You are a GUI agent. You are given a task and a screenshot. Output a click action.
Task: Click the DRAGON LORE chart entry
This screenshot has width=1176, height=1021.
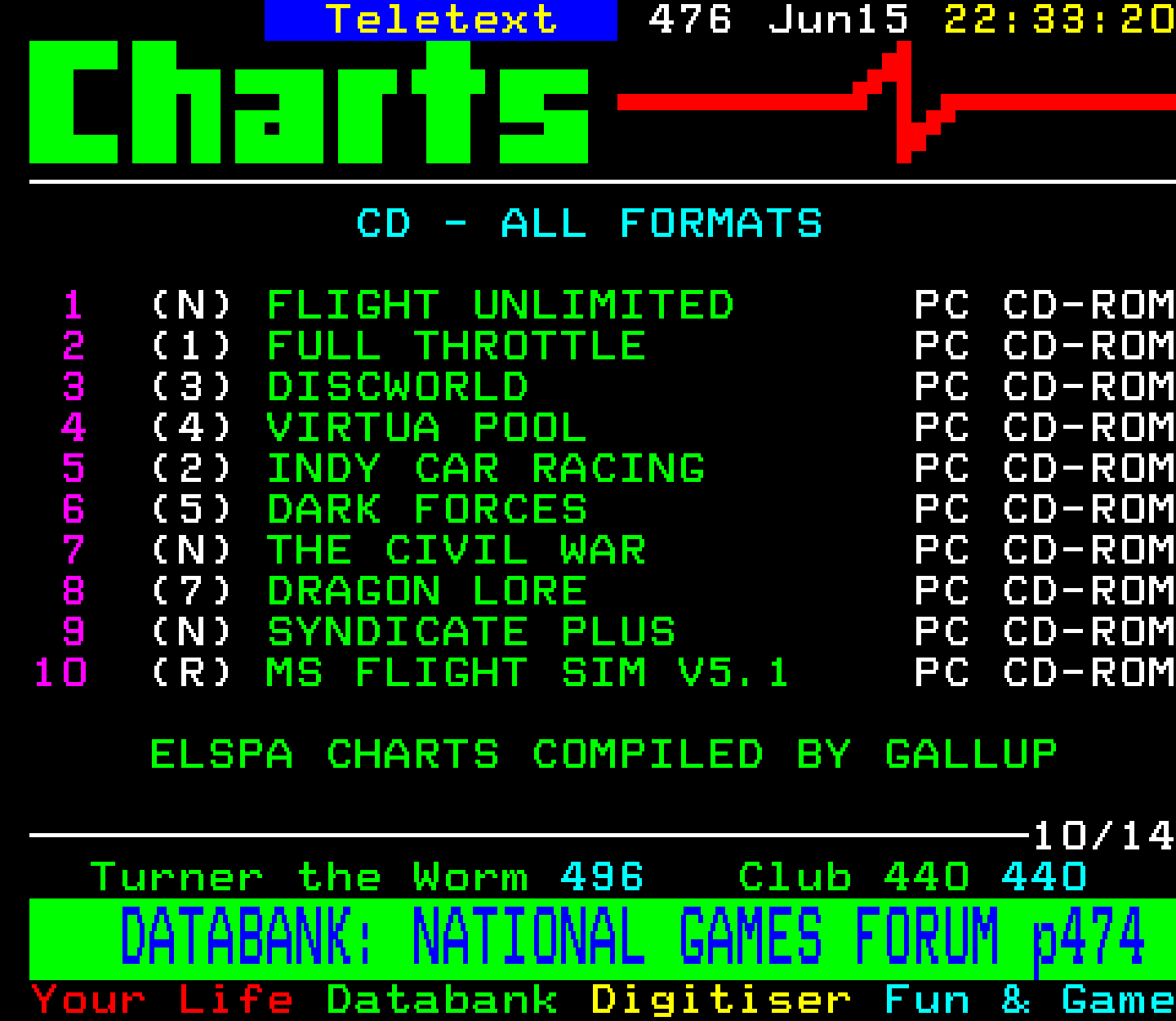pyautogui.click(x=426, y=591)
